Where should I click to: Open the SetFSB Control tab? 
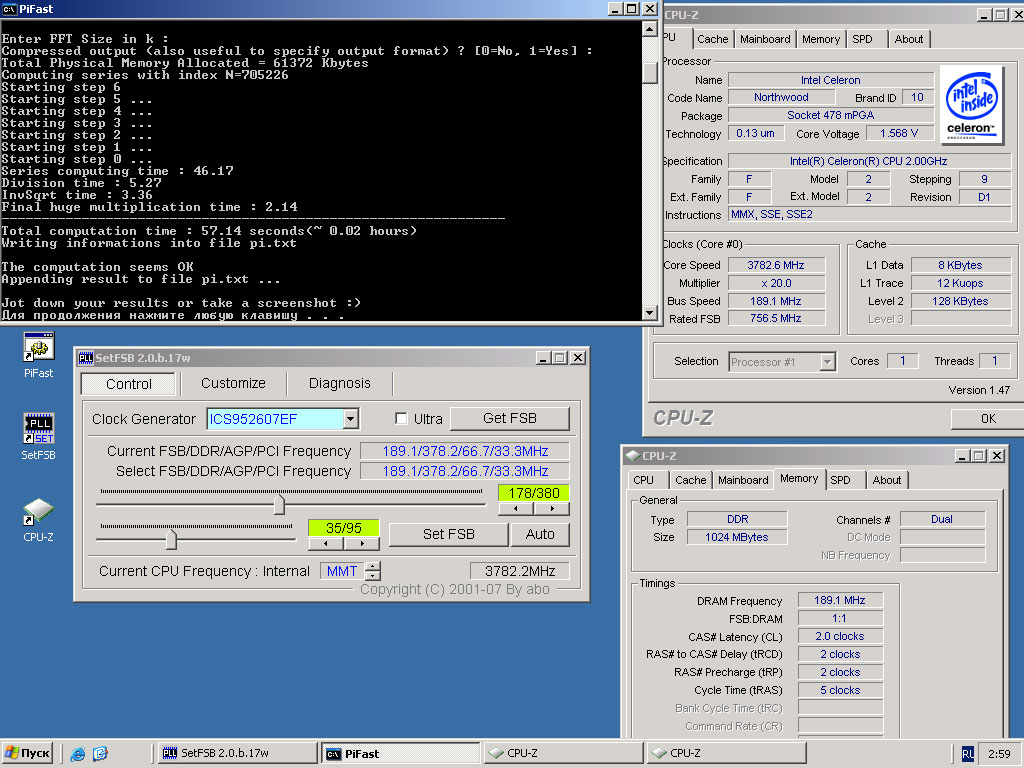coord(129,384)
